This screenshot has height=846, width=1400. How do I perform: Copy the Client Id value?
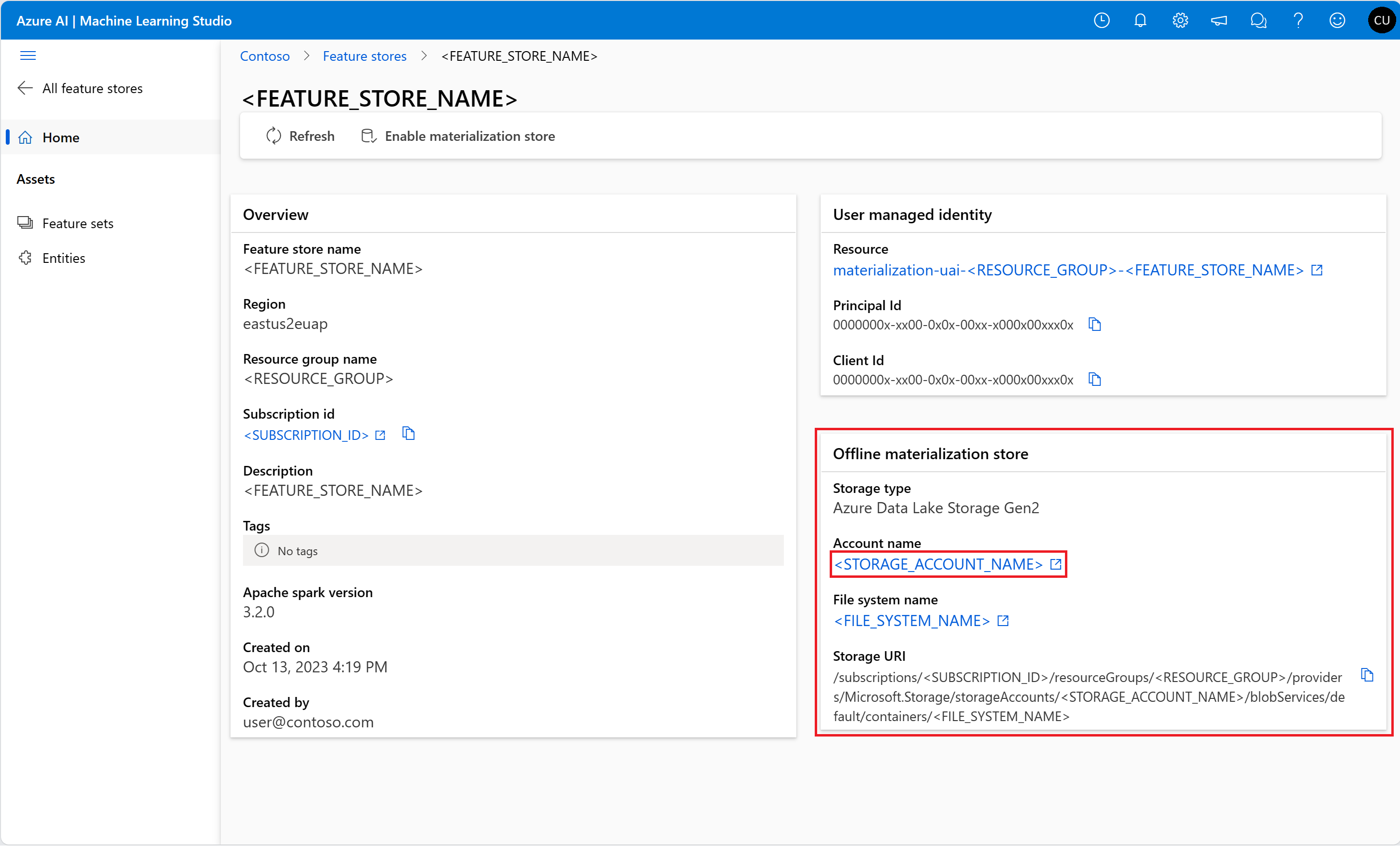pos(1094,379)
